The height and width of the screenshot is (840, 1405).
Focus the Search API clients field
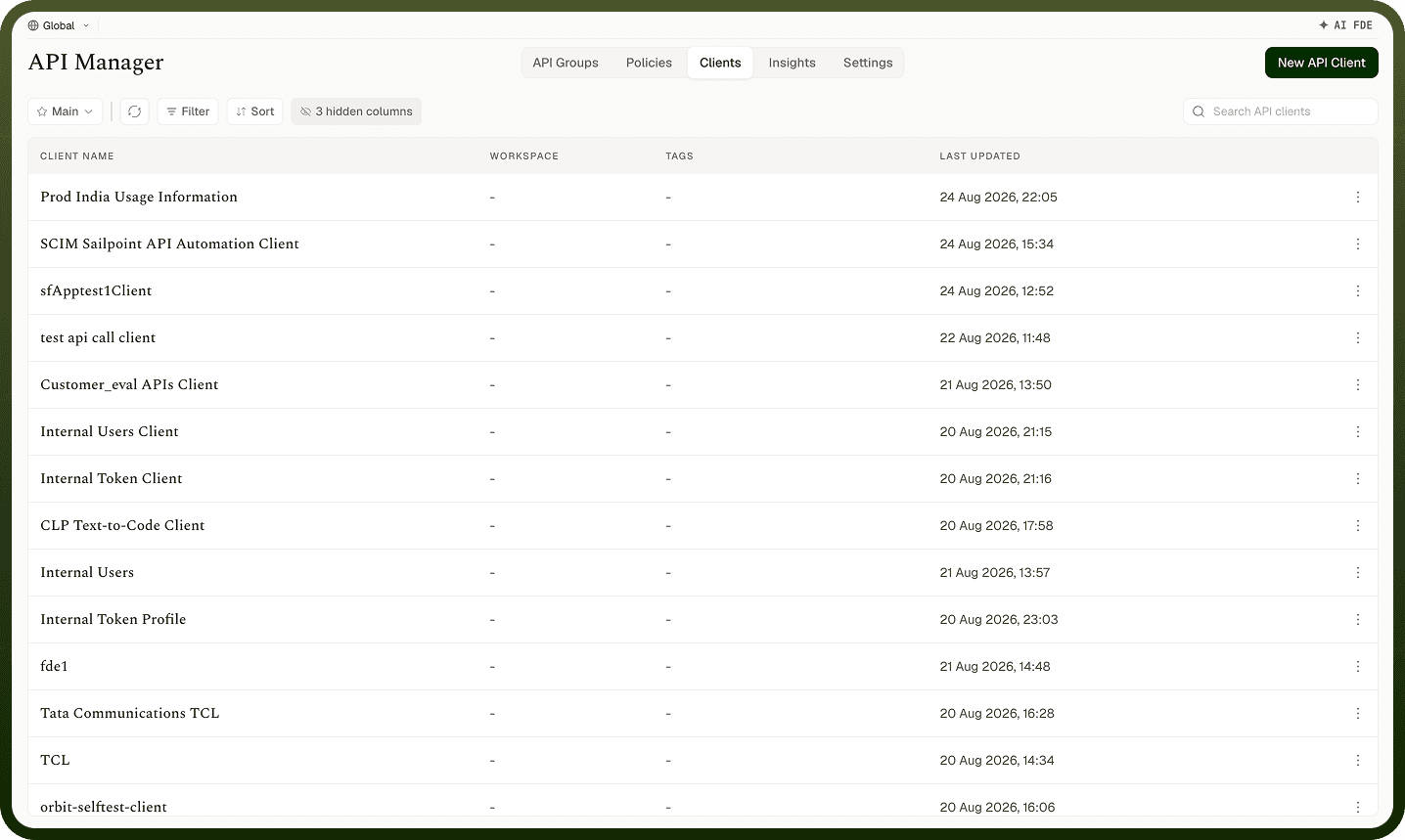pos(1281,111)
